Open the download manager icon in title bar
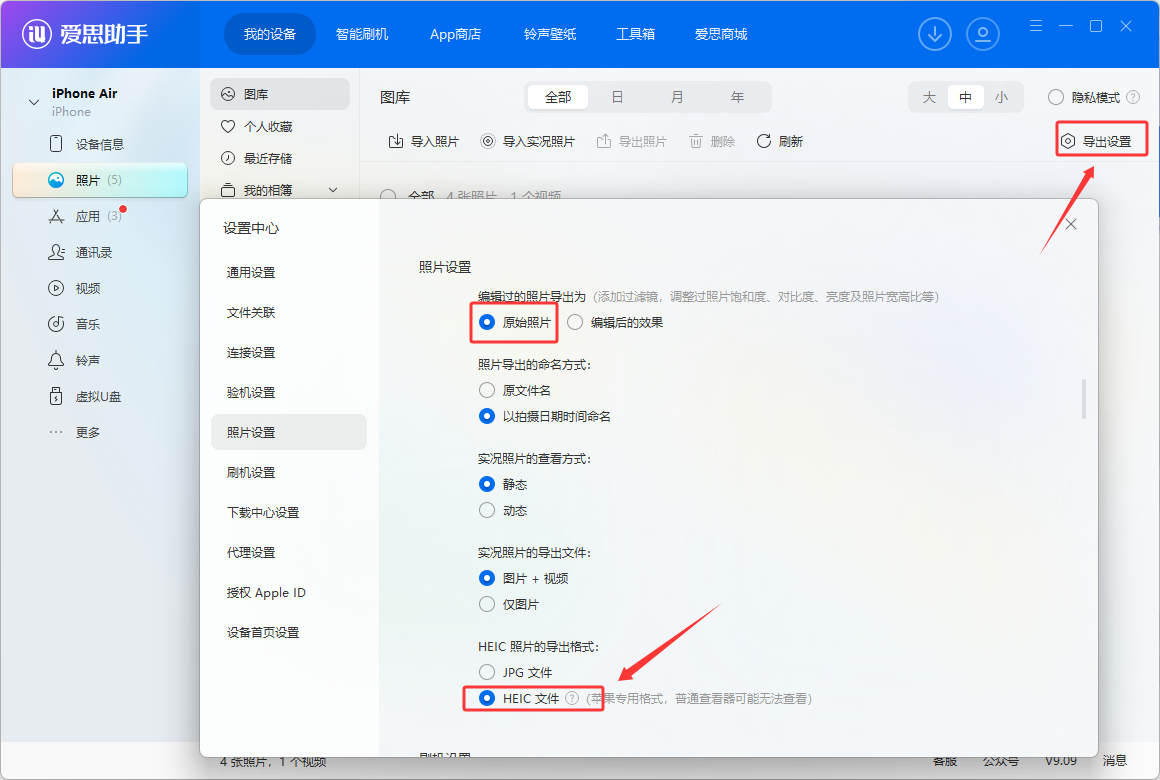The width and height of the screenshot is (1160, 780). pyautogui.click(x=935, y=33)
